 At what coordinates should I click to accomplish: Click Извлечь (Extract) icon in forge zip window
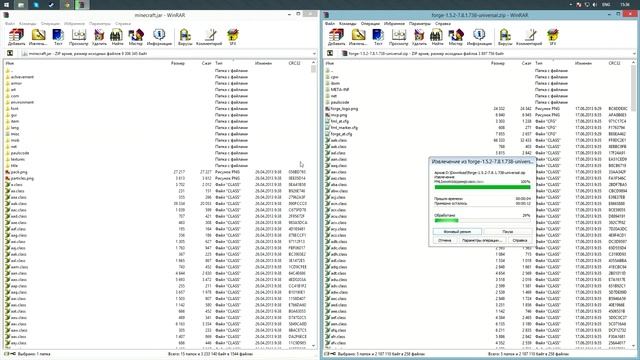[x=358, y=37]
